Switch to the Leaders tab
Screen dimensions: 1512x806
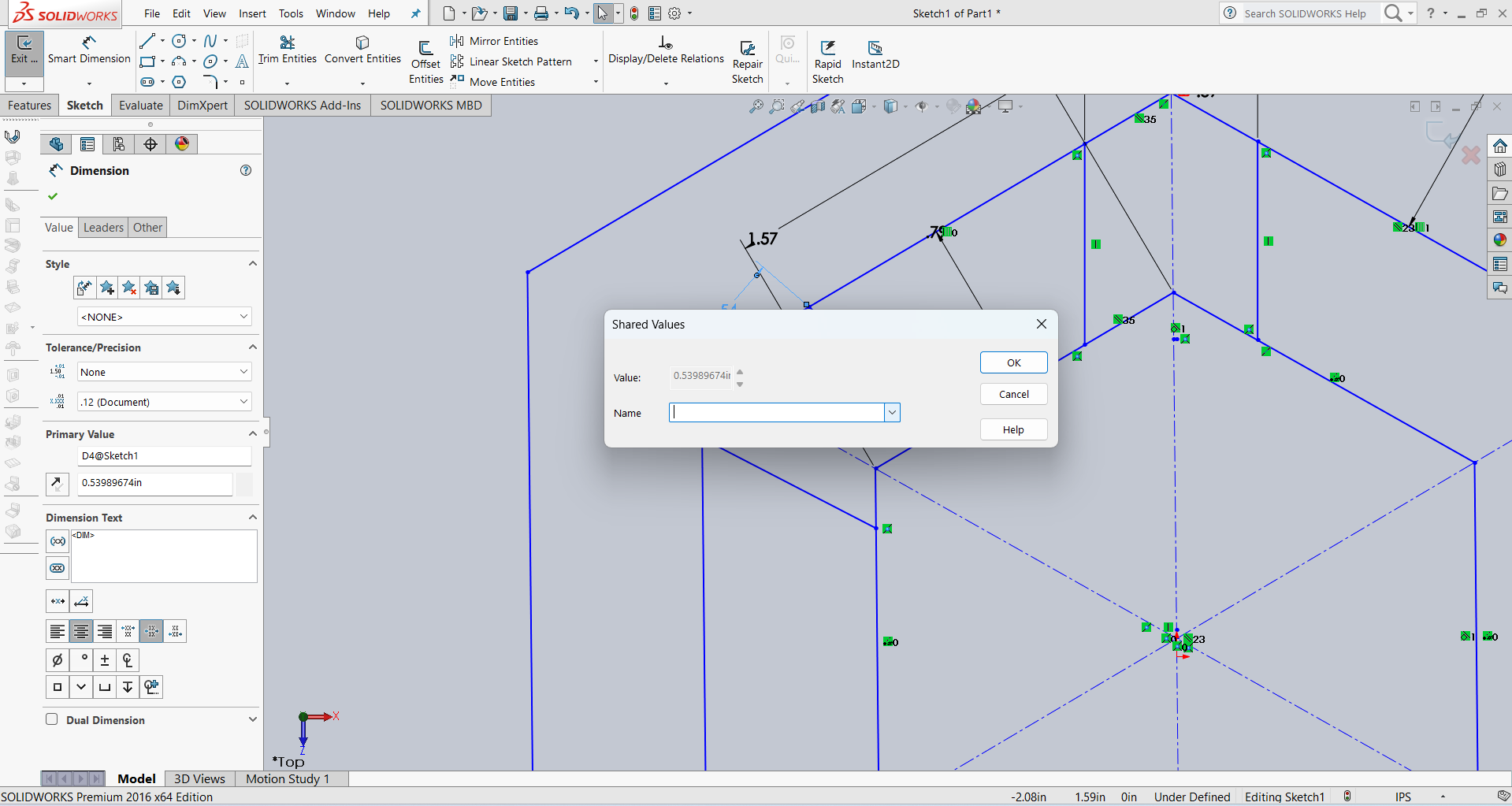104,228
